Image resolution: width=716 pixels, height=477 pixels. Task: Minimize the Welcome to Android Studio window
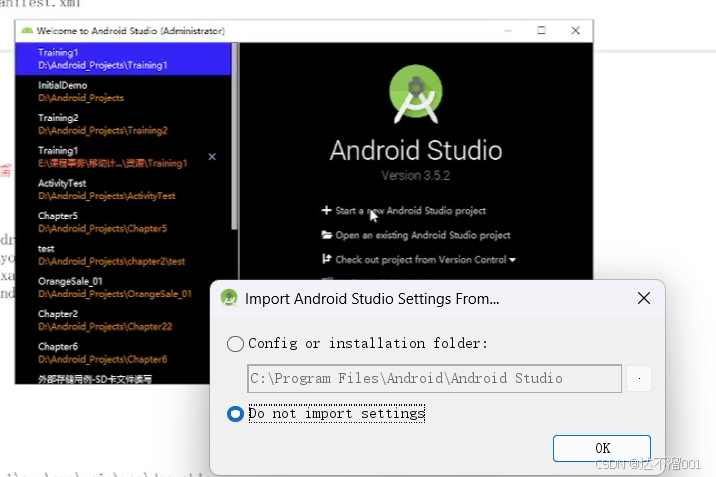pyautogui.click(x=508, y=31)
